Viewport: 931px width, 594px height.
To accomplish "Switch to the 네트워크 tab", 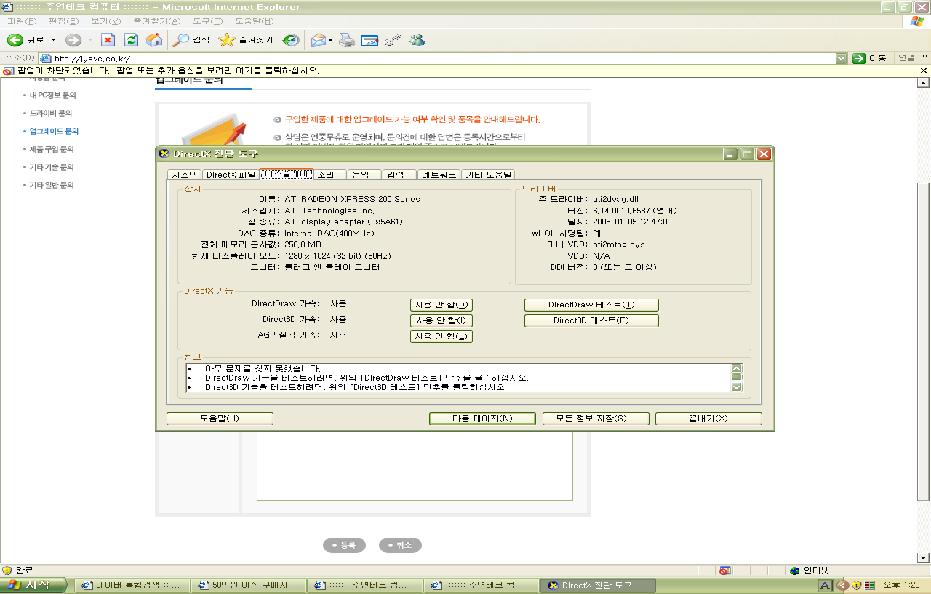I will 438,175.
